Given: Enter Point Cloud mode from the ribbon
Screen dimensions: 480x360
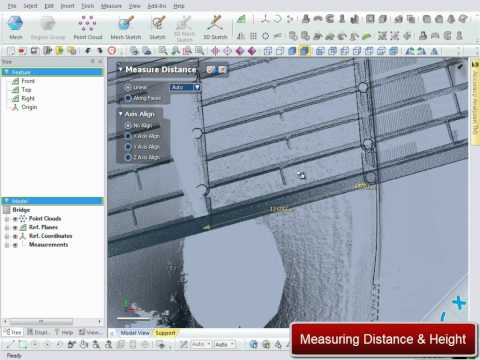Looking at the screenshot, I should tap(88, 27).
